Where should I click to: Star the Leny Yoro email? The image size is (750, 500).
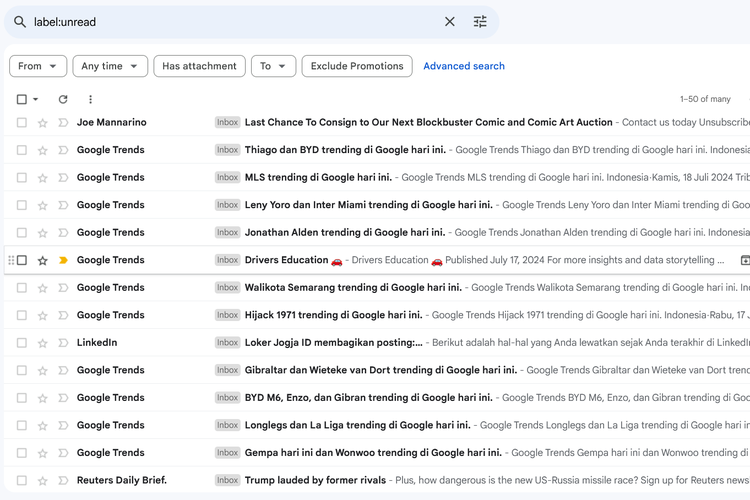click(43, 206)
